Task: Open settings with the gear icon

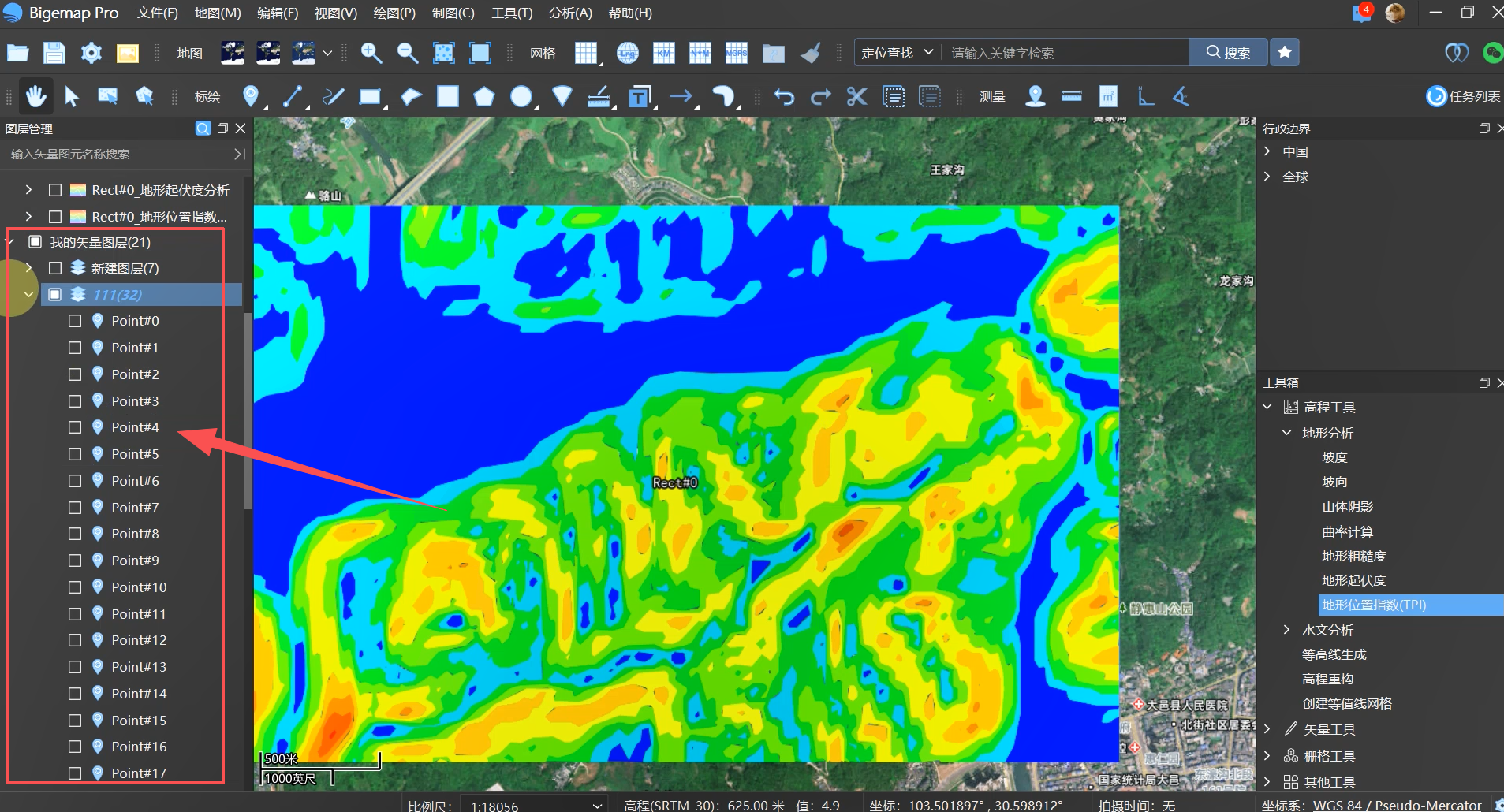Action: pos(91,53)
